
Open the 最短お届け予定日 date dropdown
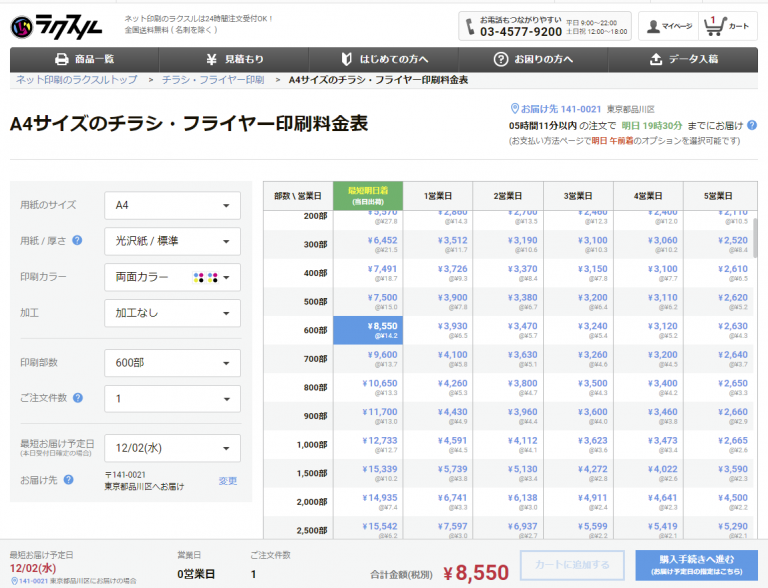tap(172, 448)
